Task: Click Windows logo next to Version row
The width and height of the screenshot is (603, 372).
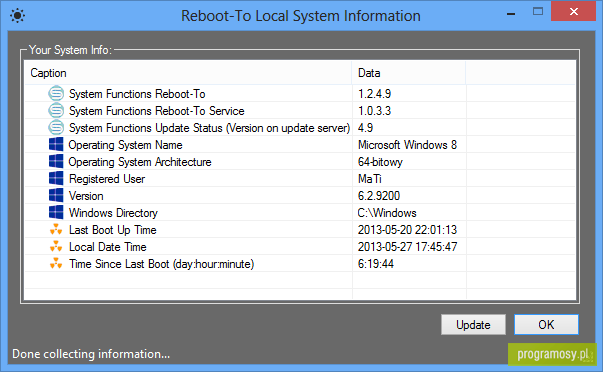Action: point(56,195)
